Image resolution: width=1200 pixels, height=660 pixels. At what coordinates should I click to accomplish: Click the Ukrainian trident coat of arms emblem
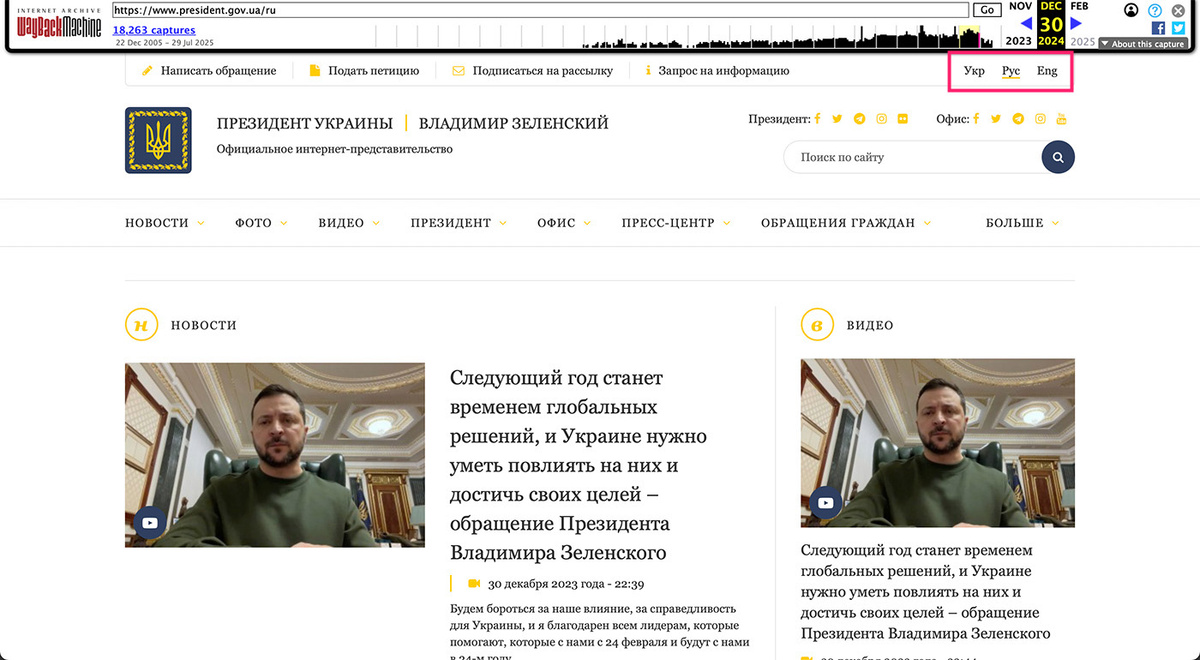click(x=156, y=140)
